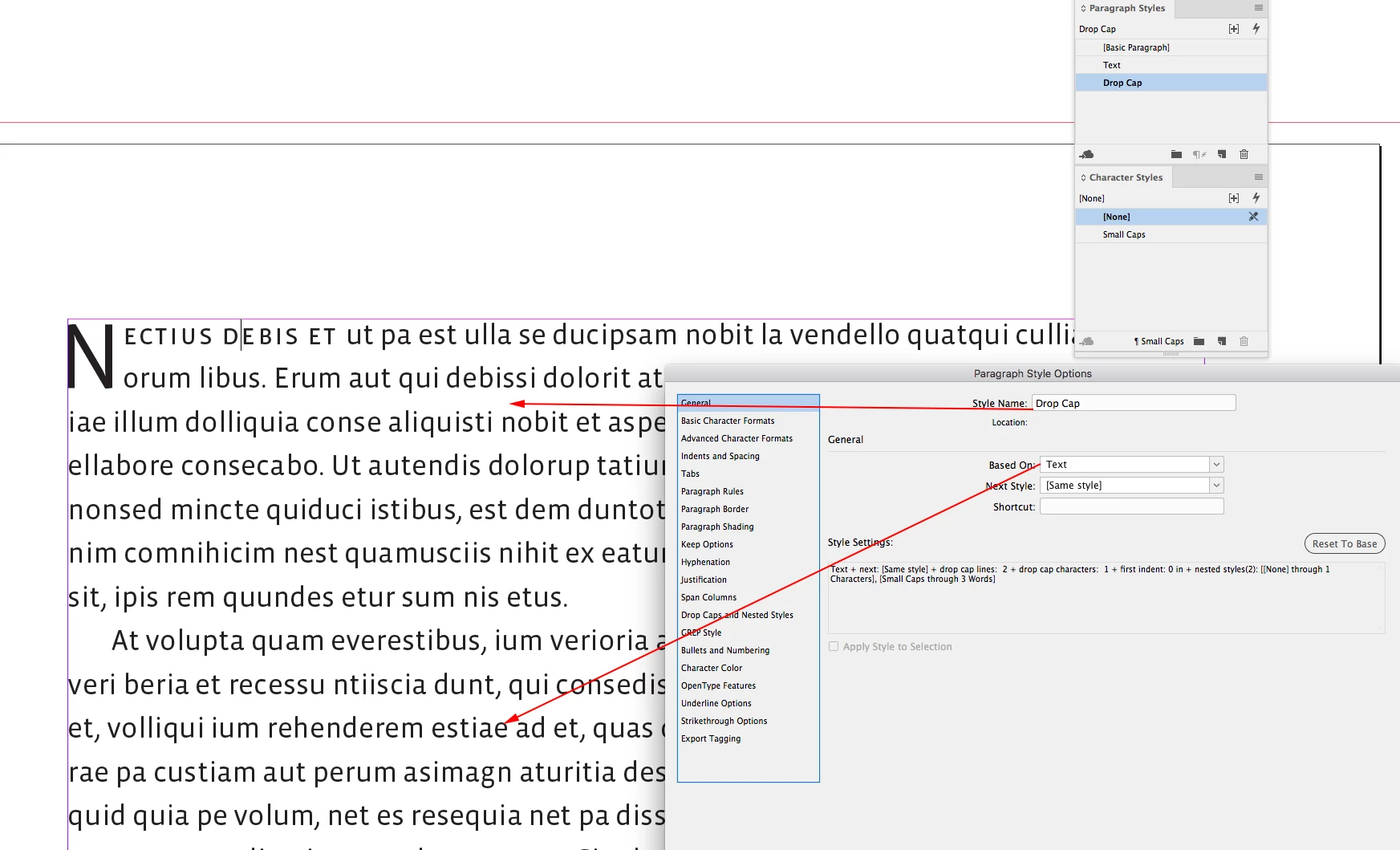Open Bullets and Numbering category
Screen dimensions: 1400x850
[x=749, y=650]
